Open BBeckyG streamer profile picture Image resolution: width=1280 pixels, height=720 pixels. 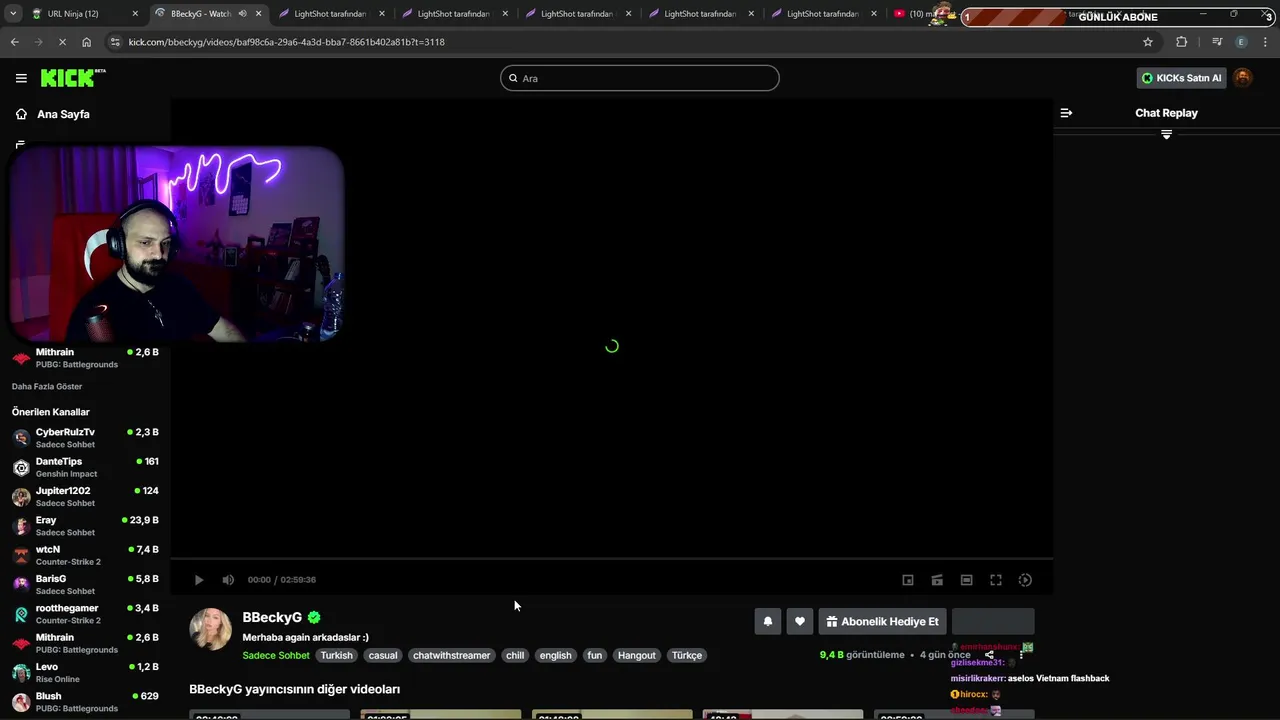(x=211, y=629)
